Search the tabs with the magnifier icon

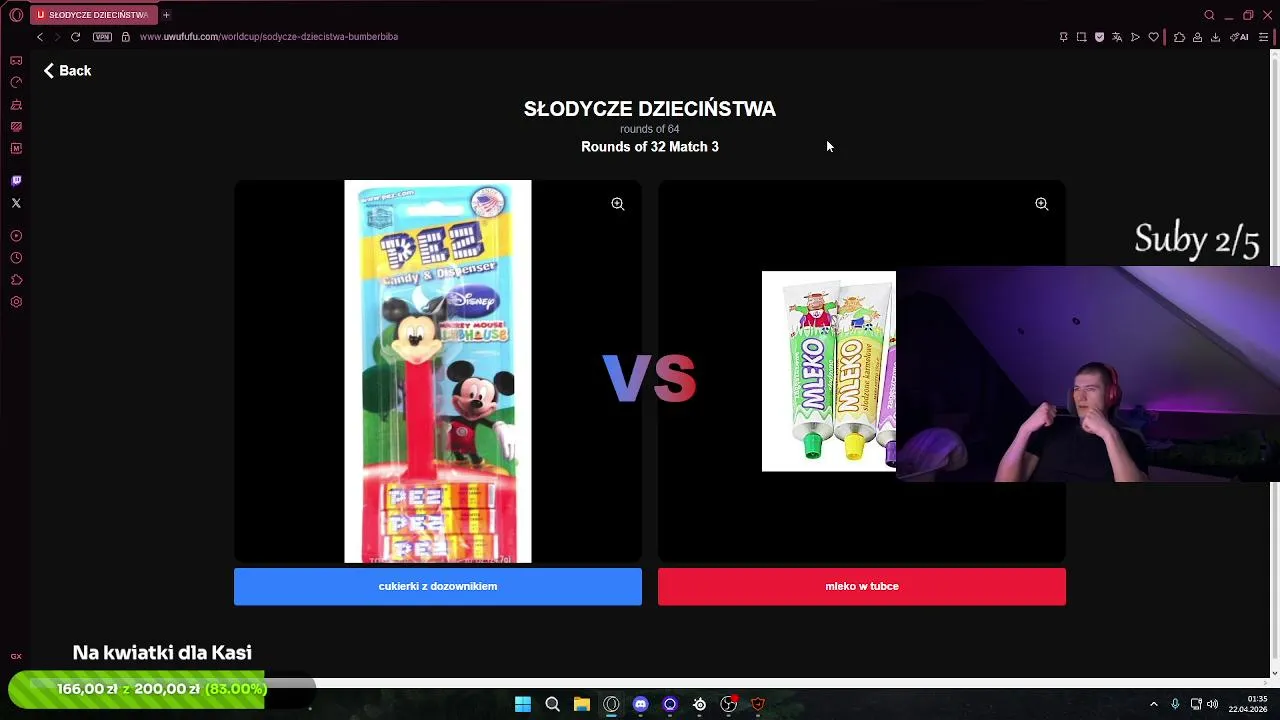[x=1209, y=15]
